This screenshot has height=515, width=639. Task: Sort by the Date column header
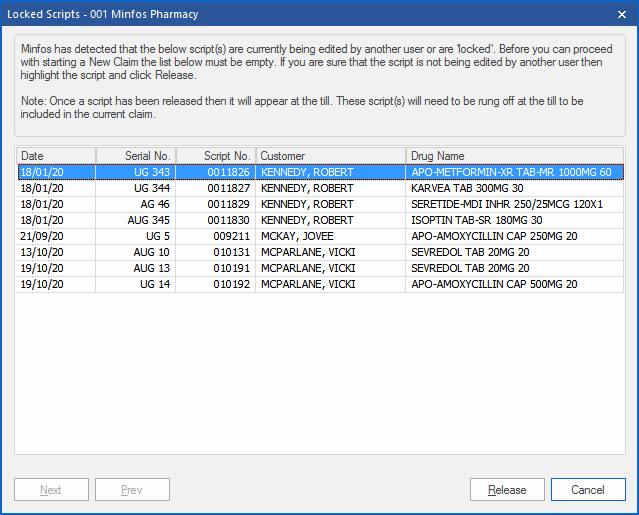pos(56,156)
